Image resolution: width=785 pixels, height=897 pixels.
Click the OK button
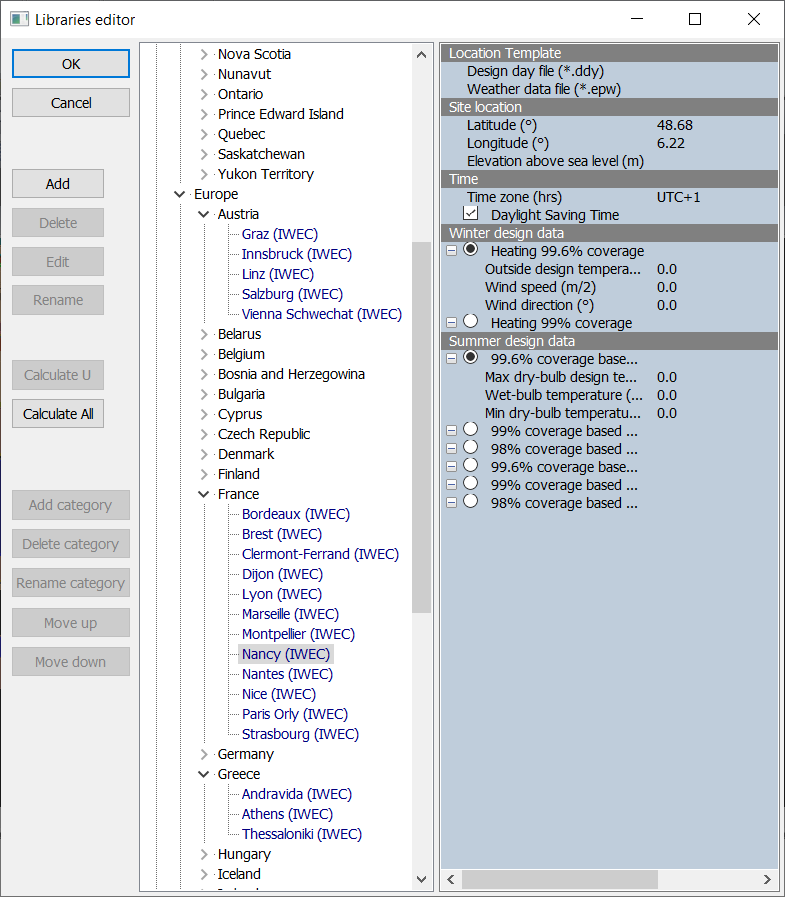71,64
